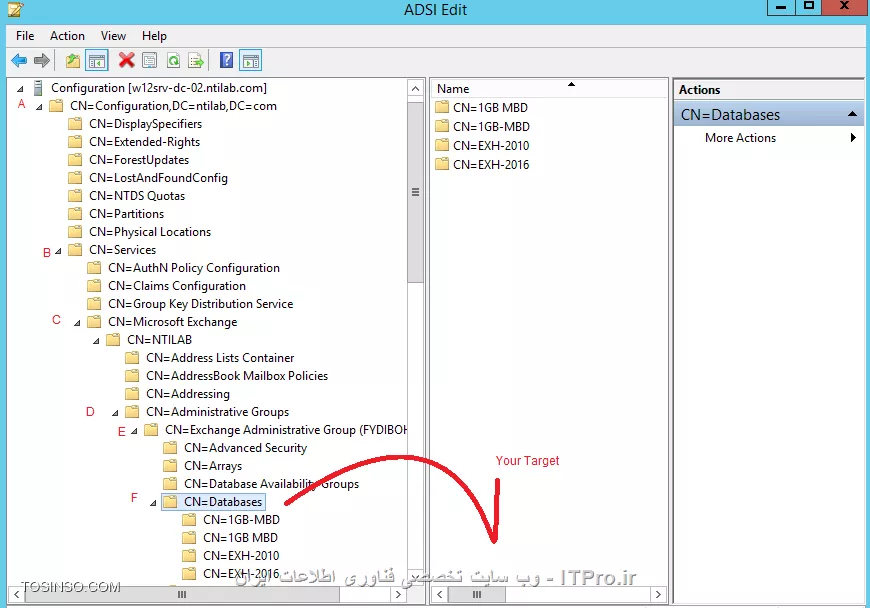Click folder icon of CN=EXH-2016 in list pane

point(442,164)
